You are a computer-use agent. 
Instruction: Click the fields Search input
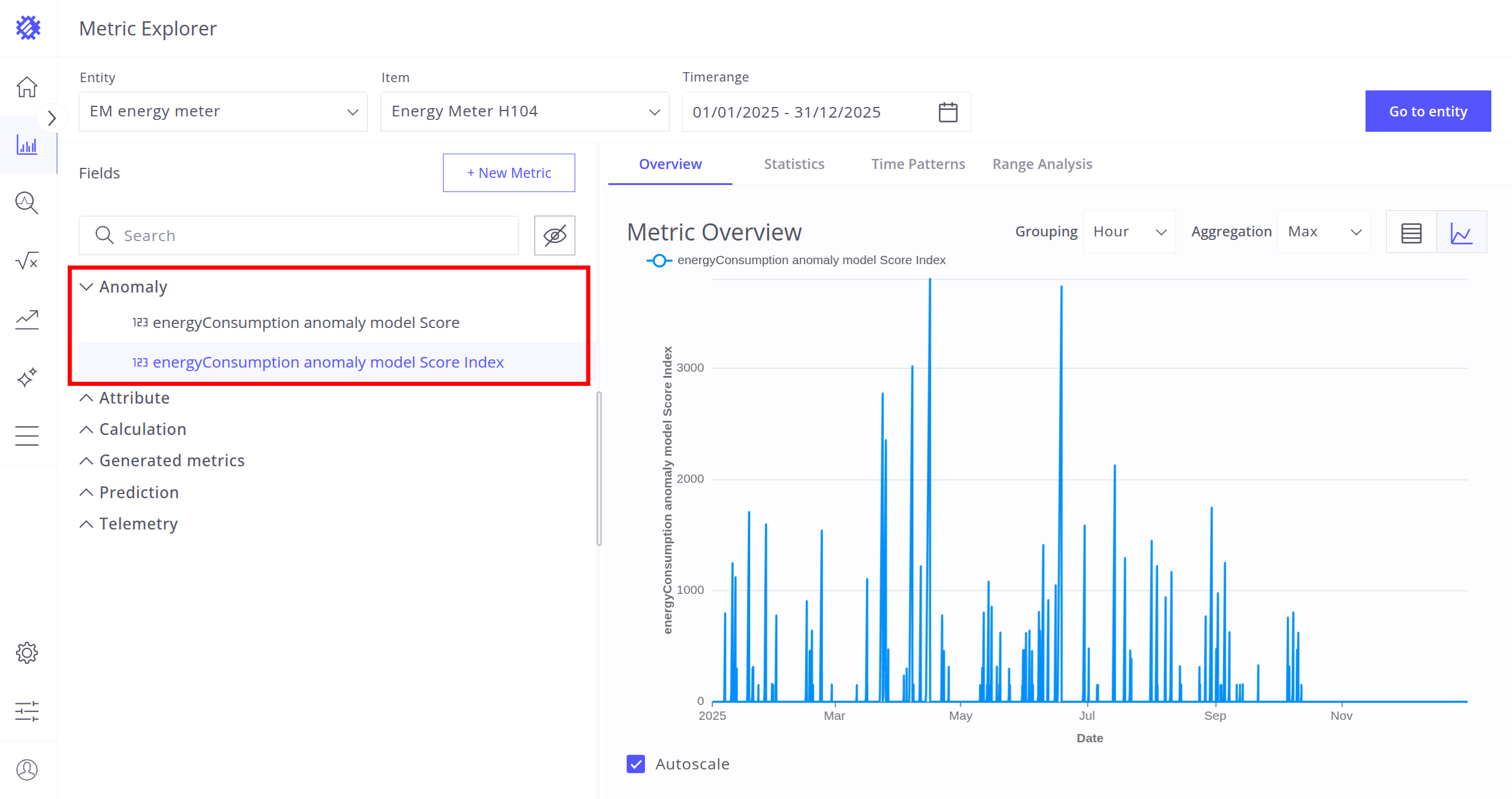(299, 235)
